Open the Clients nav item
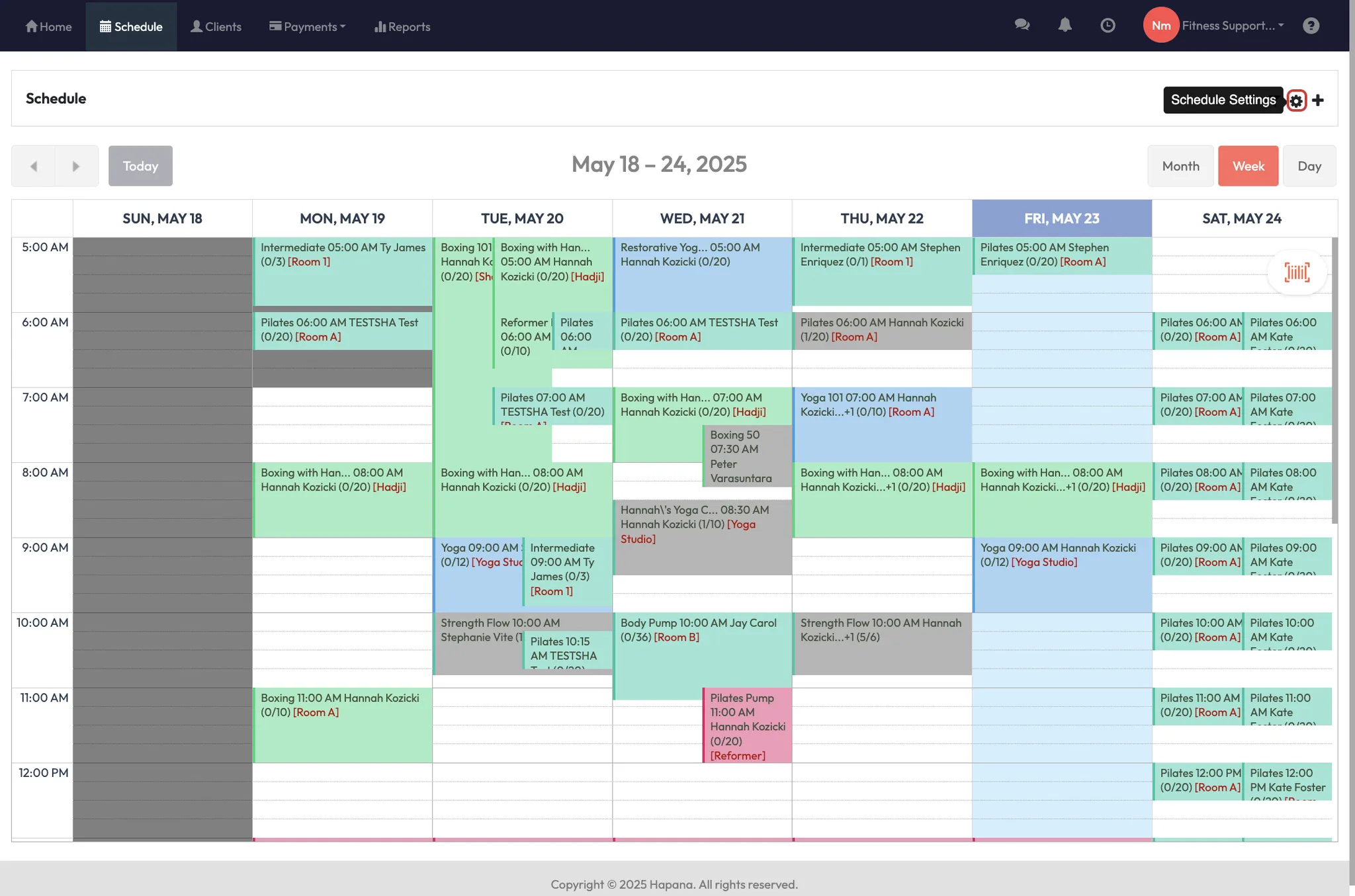The height and width of the screenshot is (896, 1355). [x=216, y=26]
